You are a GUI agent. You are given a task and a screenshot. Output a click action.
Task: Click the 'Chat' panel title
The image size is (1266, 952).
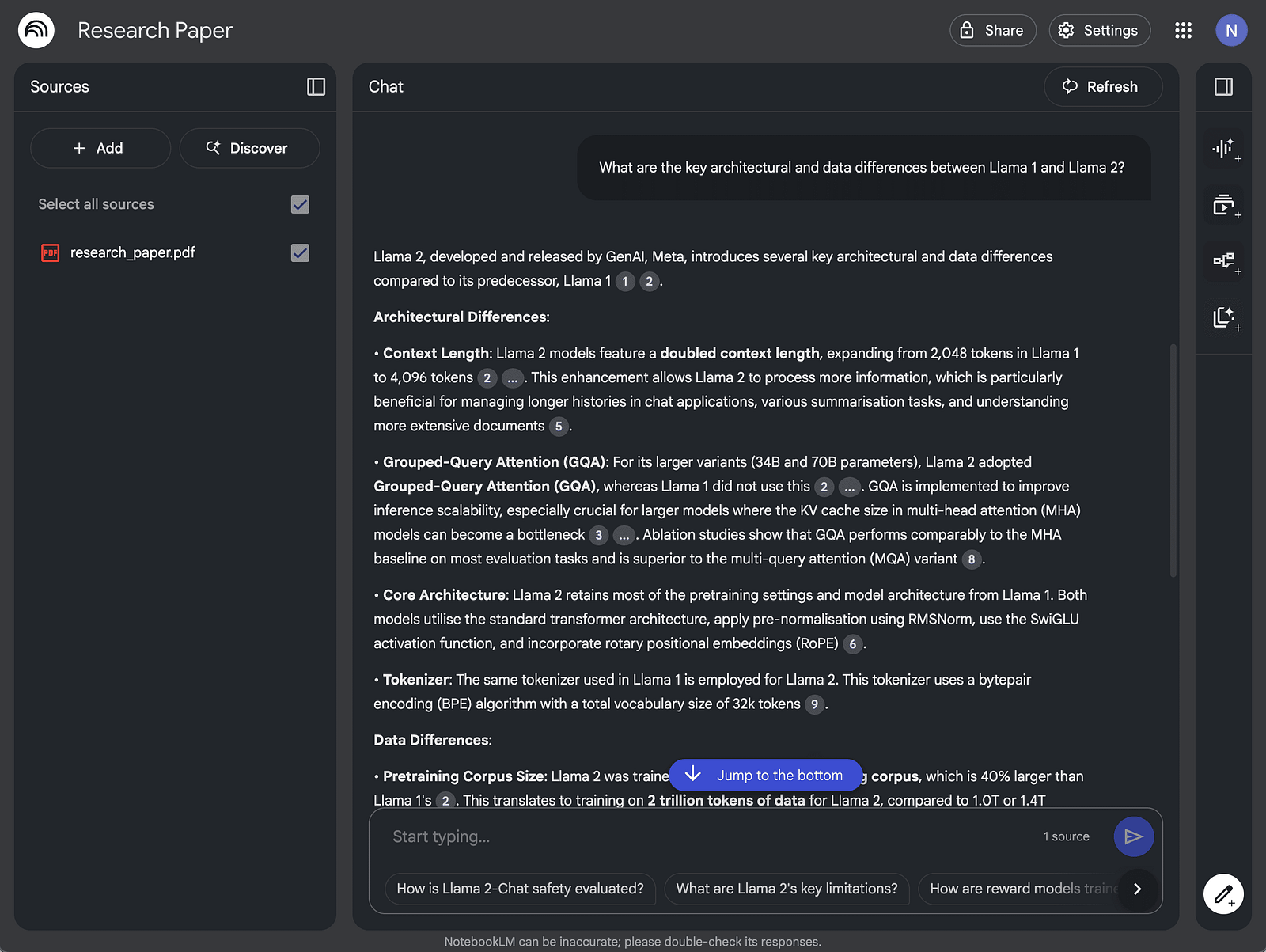(x=385, y=86)
